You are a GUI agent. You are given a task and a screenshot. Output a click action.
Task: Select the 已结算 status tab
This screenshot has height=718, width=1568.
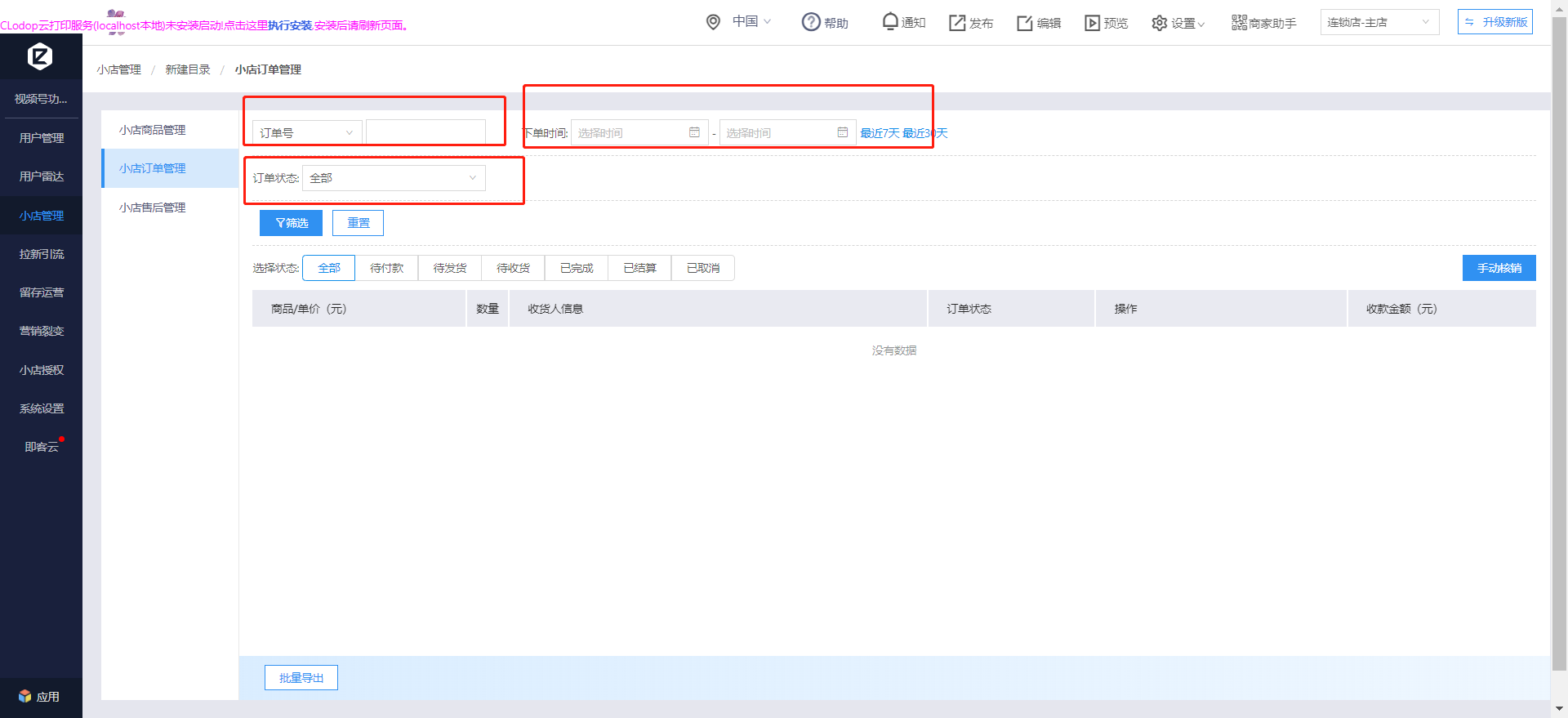(639, 268)
